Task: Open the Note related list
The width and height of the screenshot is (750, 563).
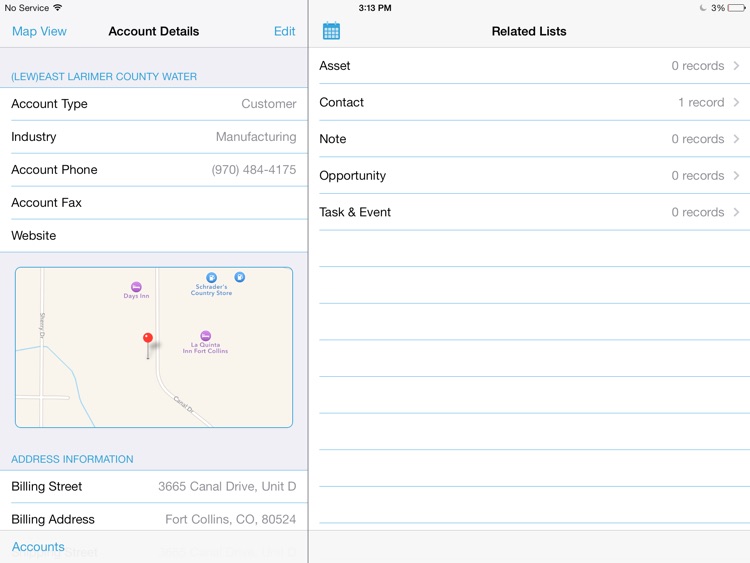Action: coord(529,139)
